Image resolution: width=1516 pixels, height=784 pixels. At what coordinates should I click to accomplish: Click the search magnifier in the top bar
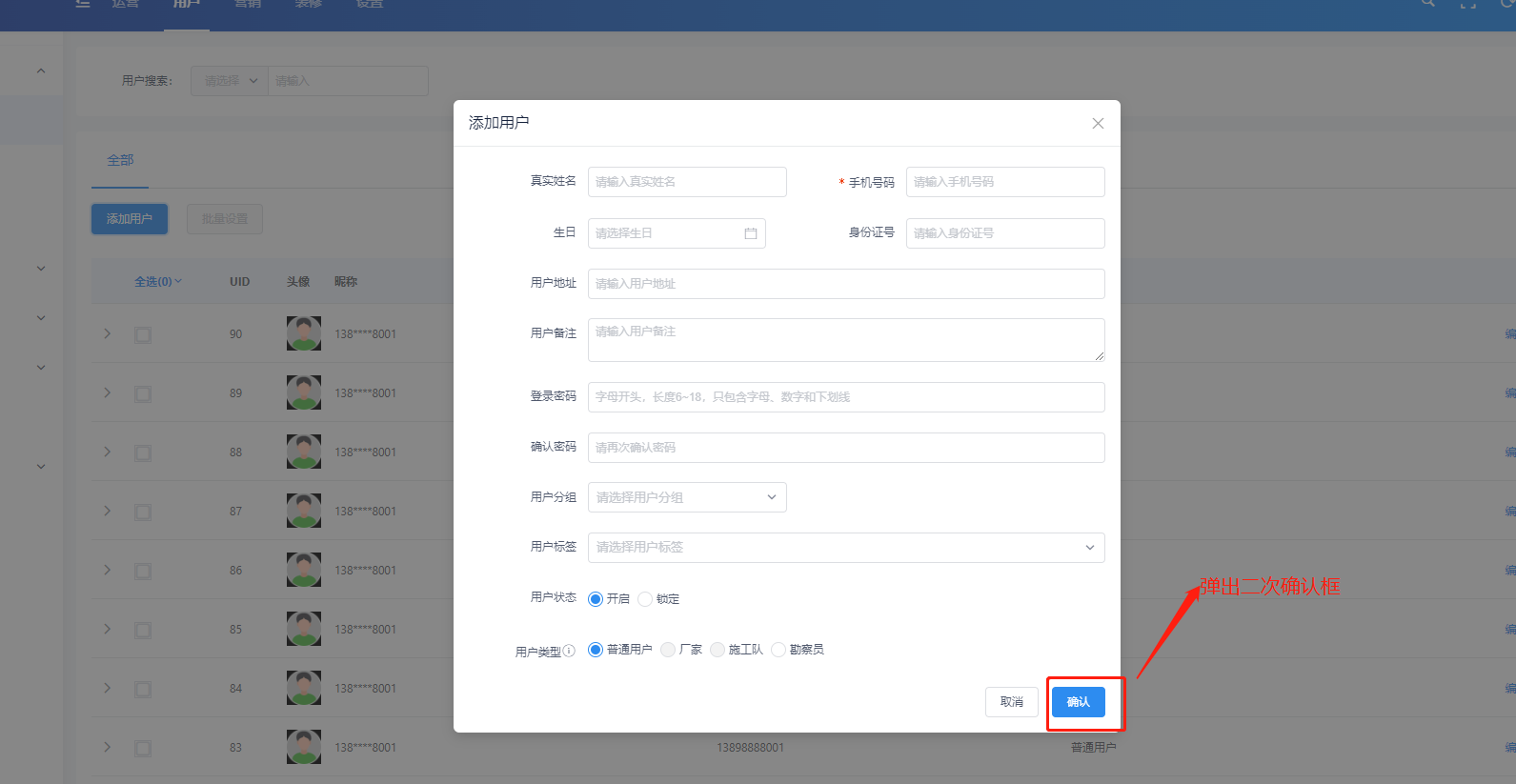click(x=1427, y=3)
